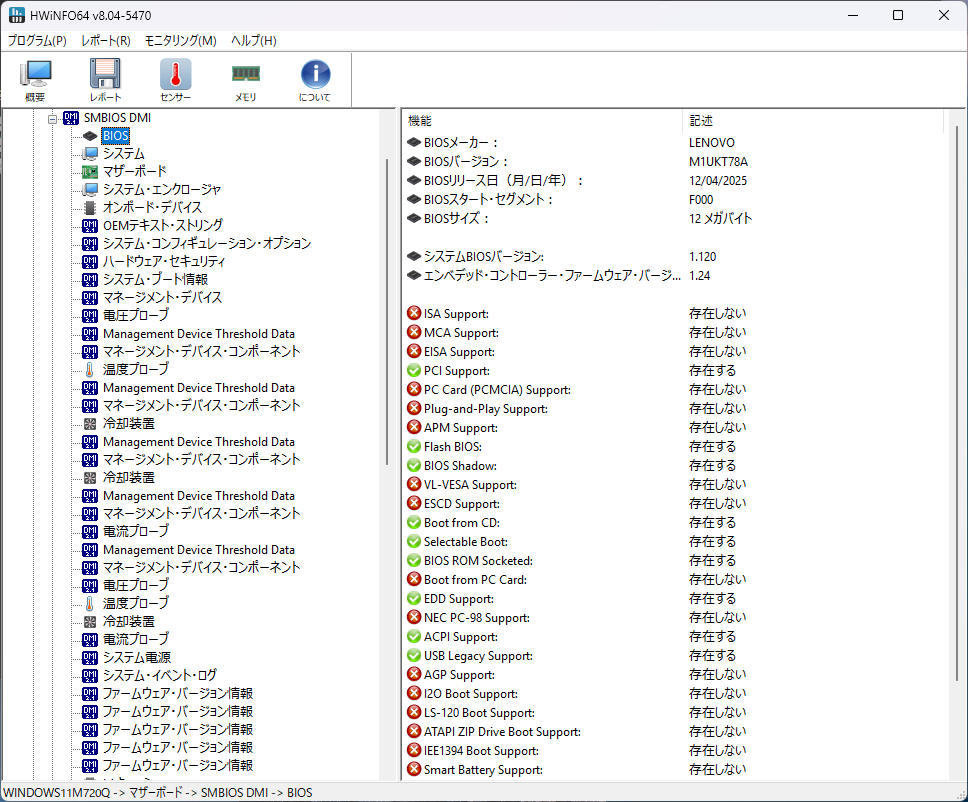Select the システム・イベント・ログ tree item
The height and width of the screenshot is (802, 968).
pyautogui.click(x=158, y=675)
